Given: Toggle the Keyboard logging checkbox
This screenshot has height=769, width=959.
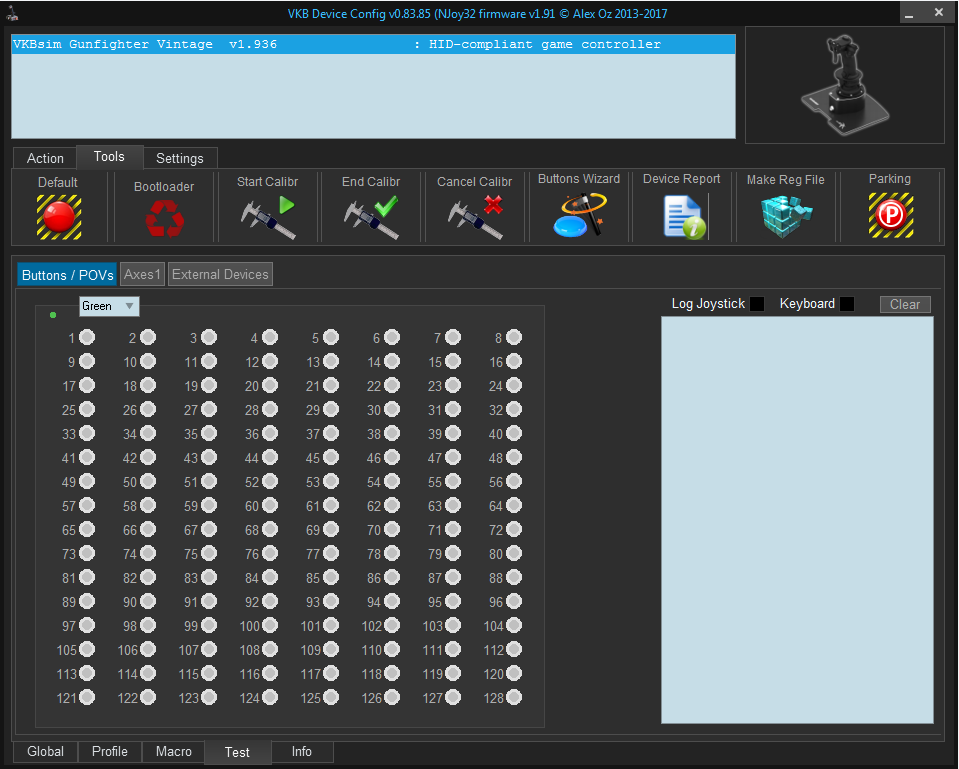Looking at the screenshot, I should [847, 304].
